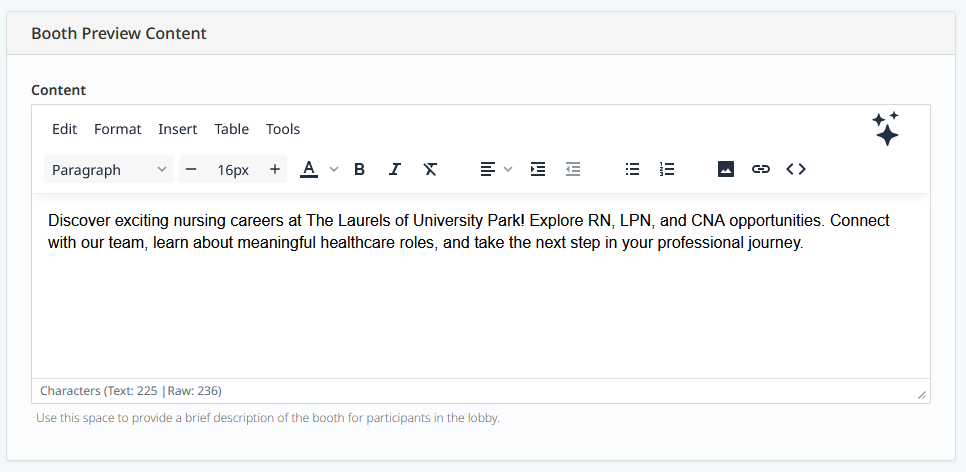Decrease indent of the paragraph
The height and width of the screenshot is (472, 966).
tap(573, 169)
